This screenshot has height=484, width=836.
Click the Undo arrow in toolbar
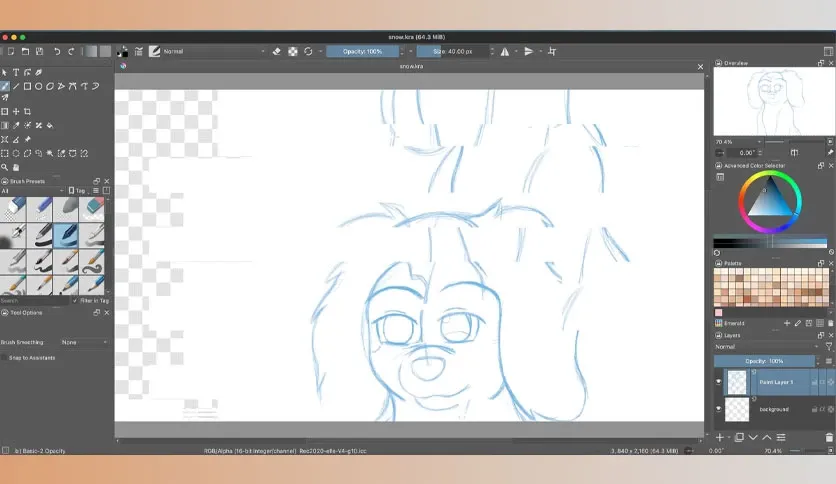pyautogui.click(x=57, y=51)
